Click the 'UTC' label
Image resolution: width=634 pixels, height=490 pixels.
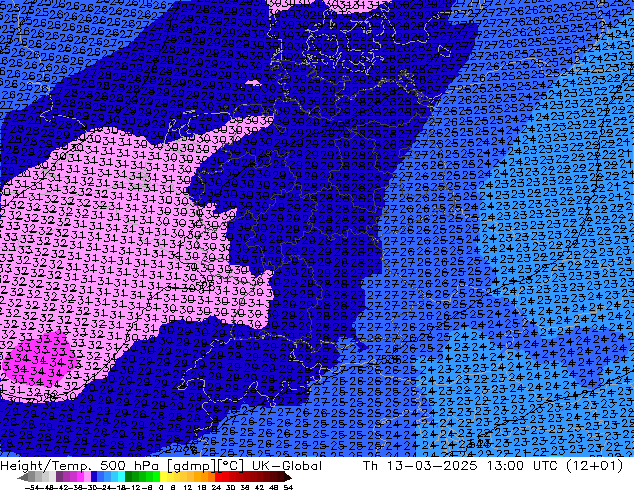pyautogui.click(x=545, y=466)
